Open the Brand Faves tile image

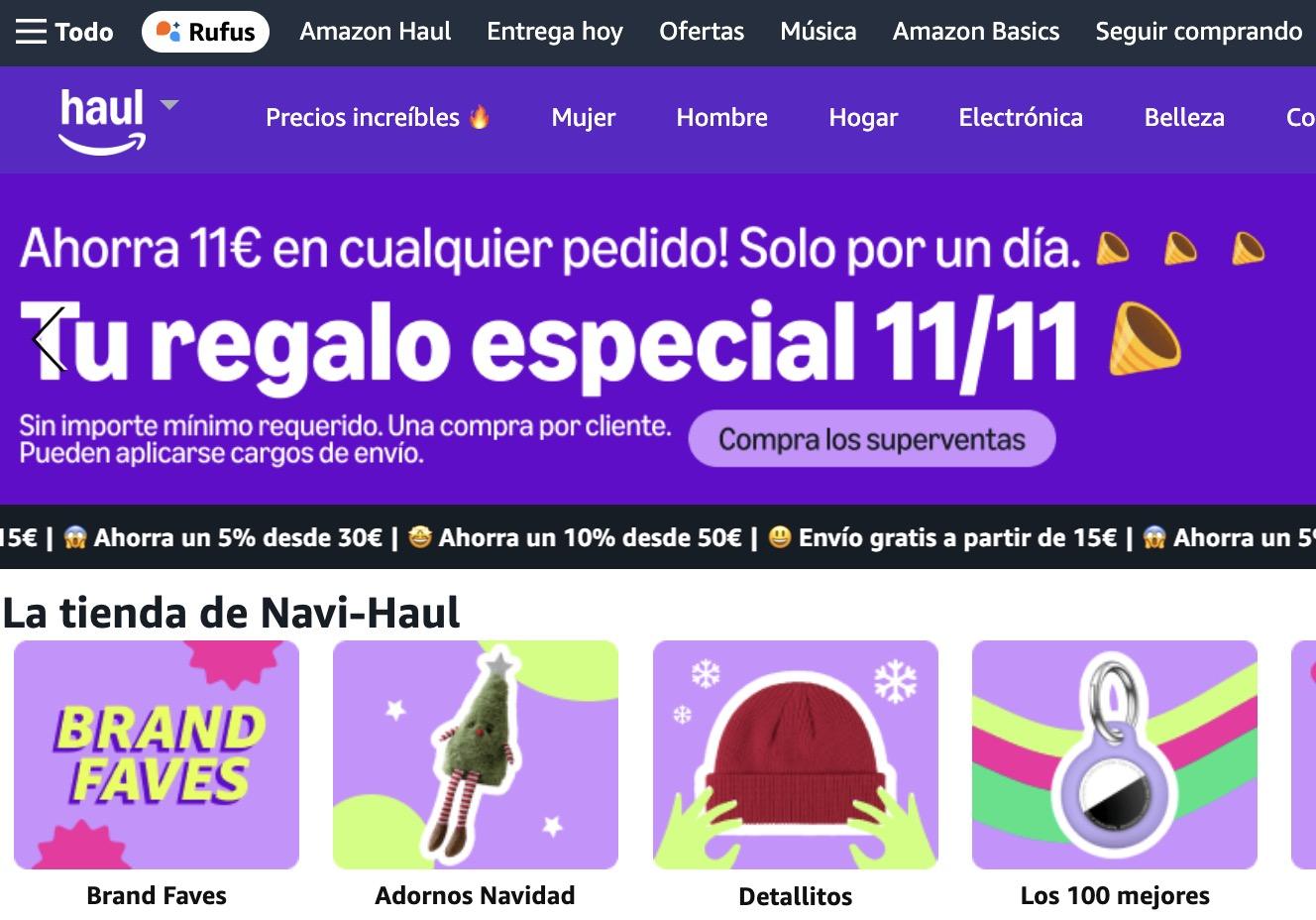tap(157, 754)
